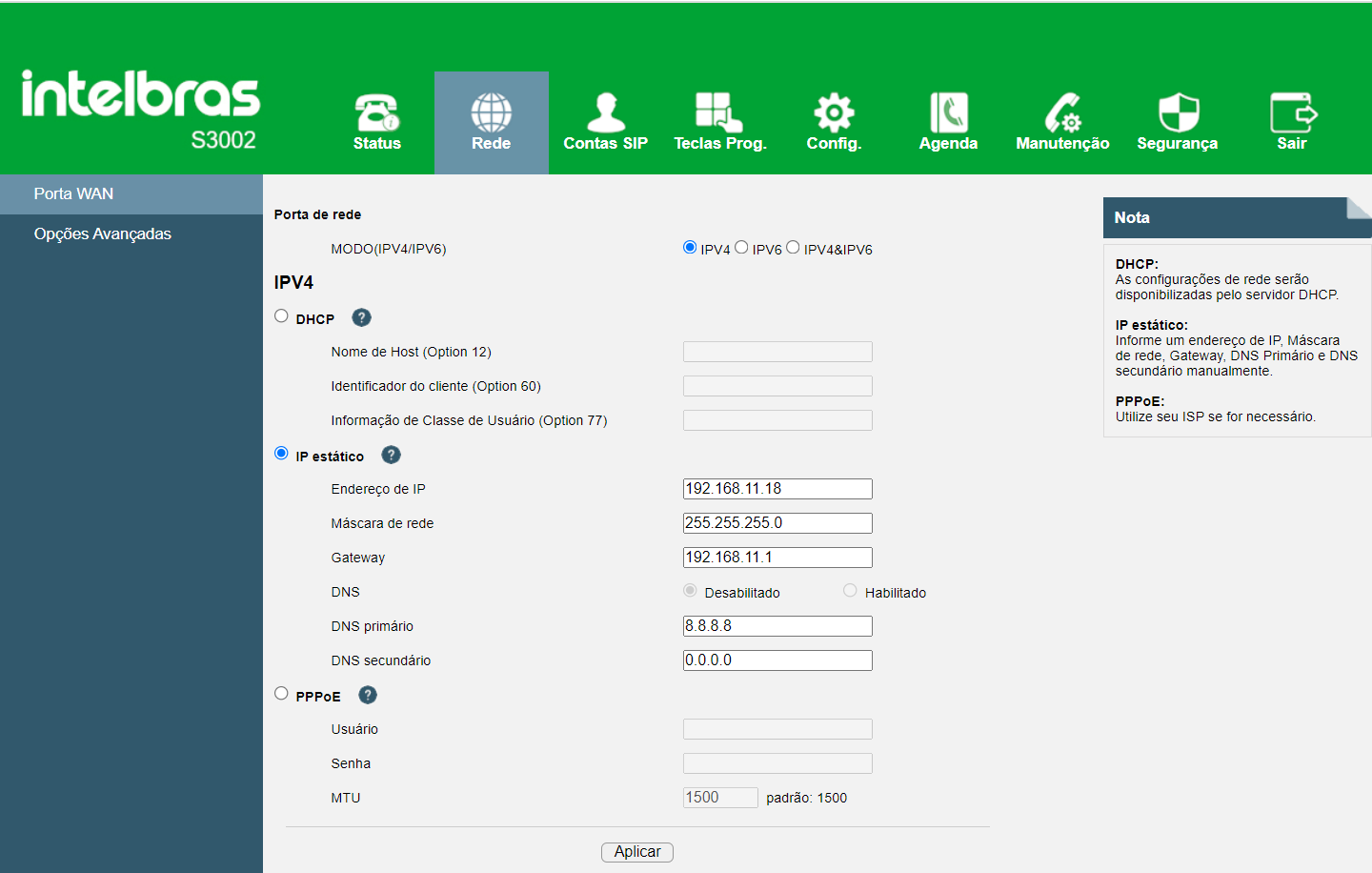Show help for DHCP option

(x=361, y=317)
